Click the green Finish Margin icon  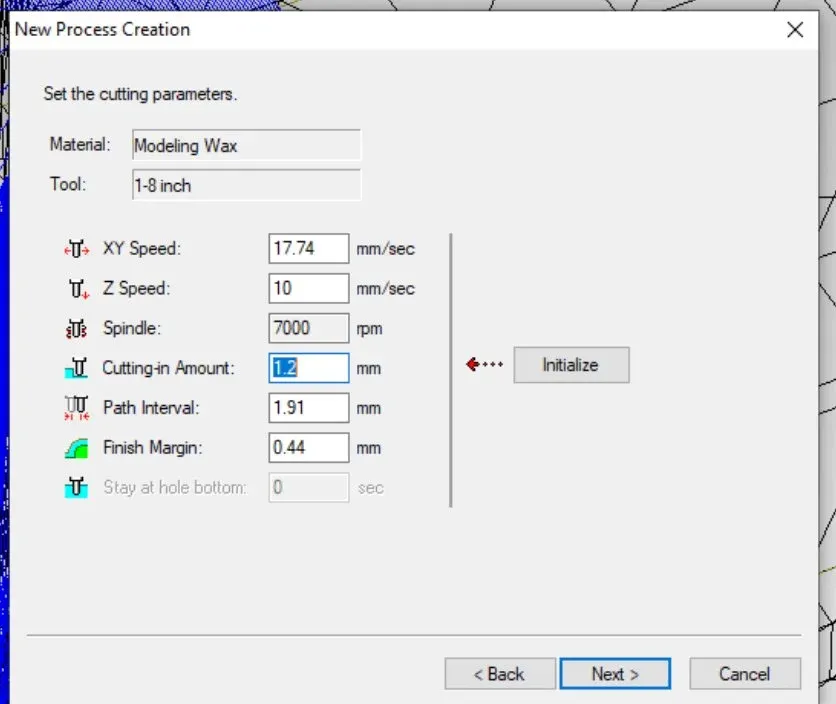[x=77, y=448]
